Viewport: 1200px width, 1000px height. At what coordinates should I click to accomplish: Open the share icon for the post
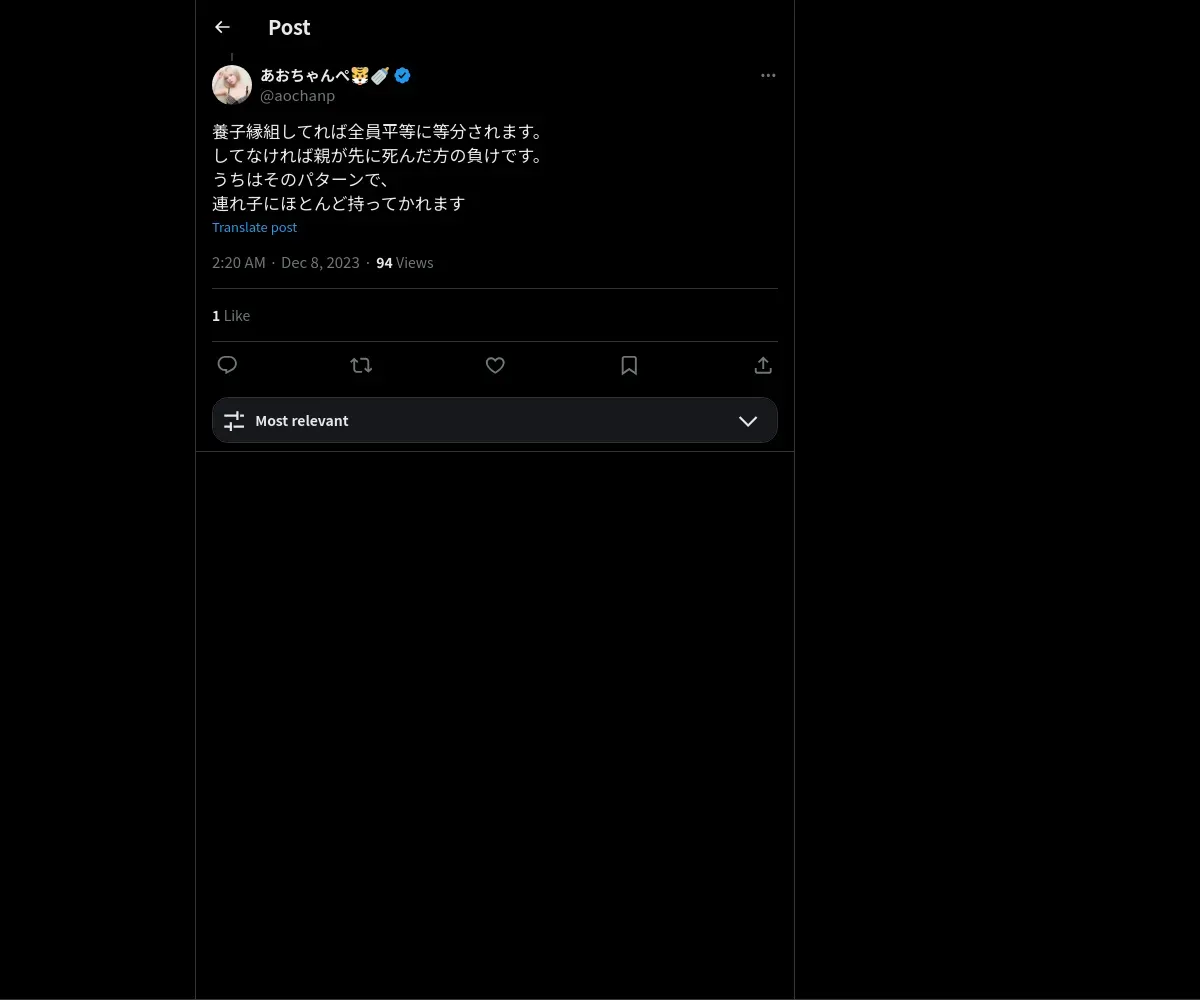(x=763, y=365)
